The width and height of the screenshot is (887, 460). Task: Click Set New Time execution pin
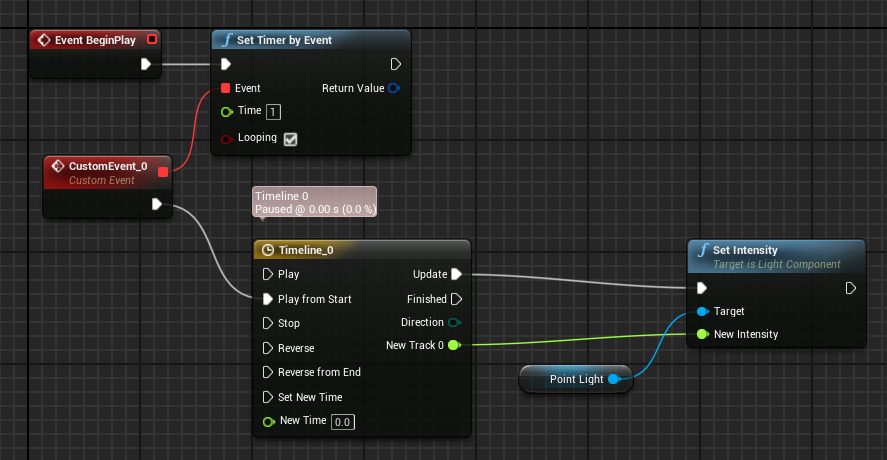pos(268,397)
